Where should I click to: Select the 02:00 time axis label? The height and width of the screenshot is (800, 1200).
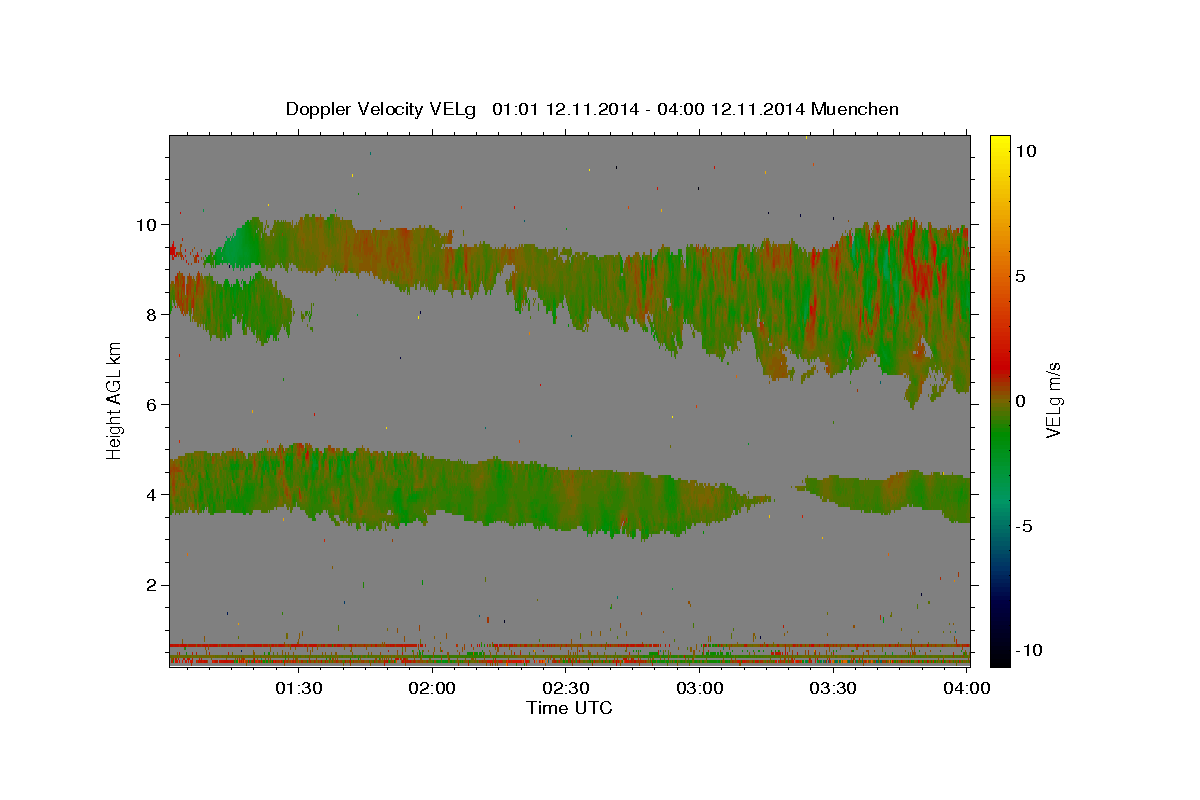point(433,688)
